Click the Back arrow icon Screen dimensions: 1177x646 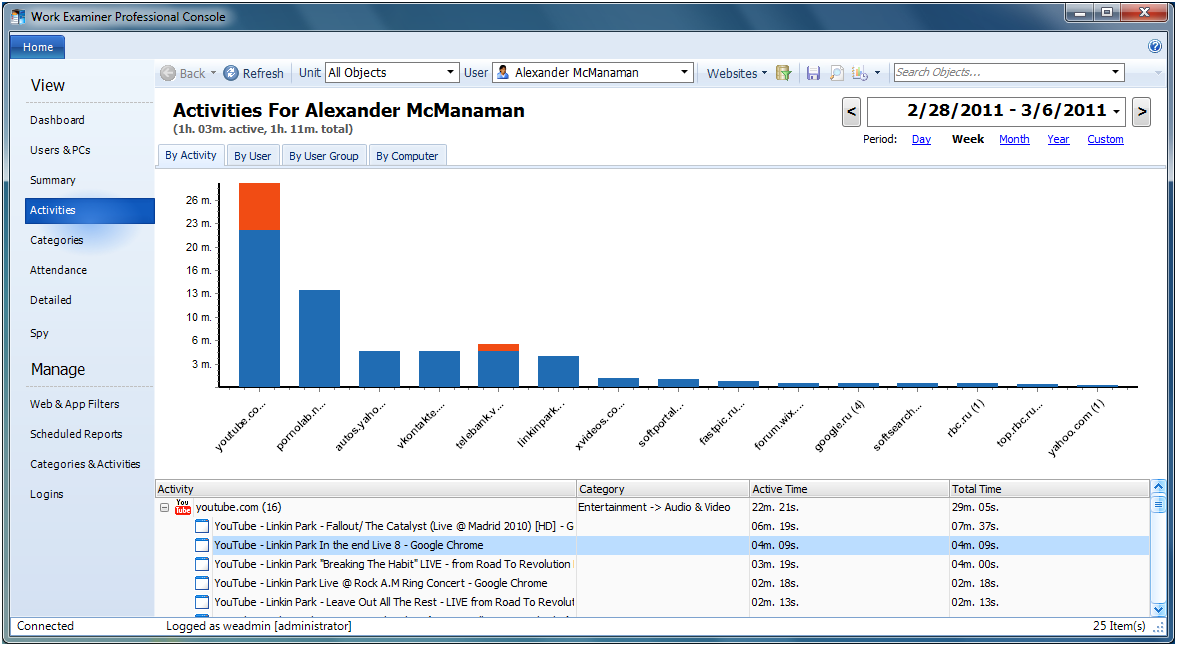[x=168, y=73]
